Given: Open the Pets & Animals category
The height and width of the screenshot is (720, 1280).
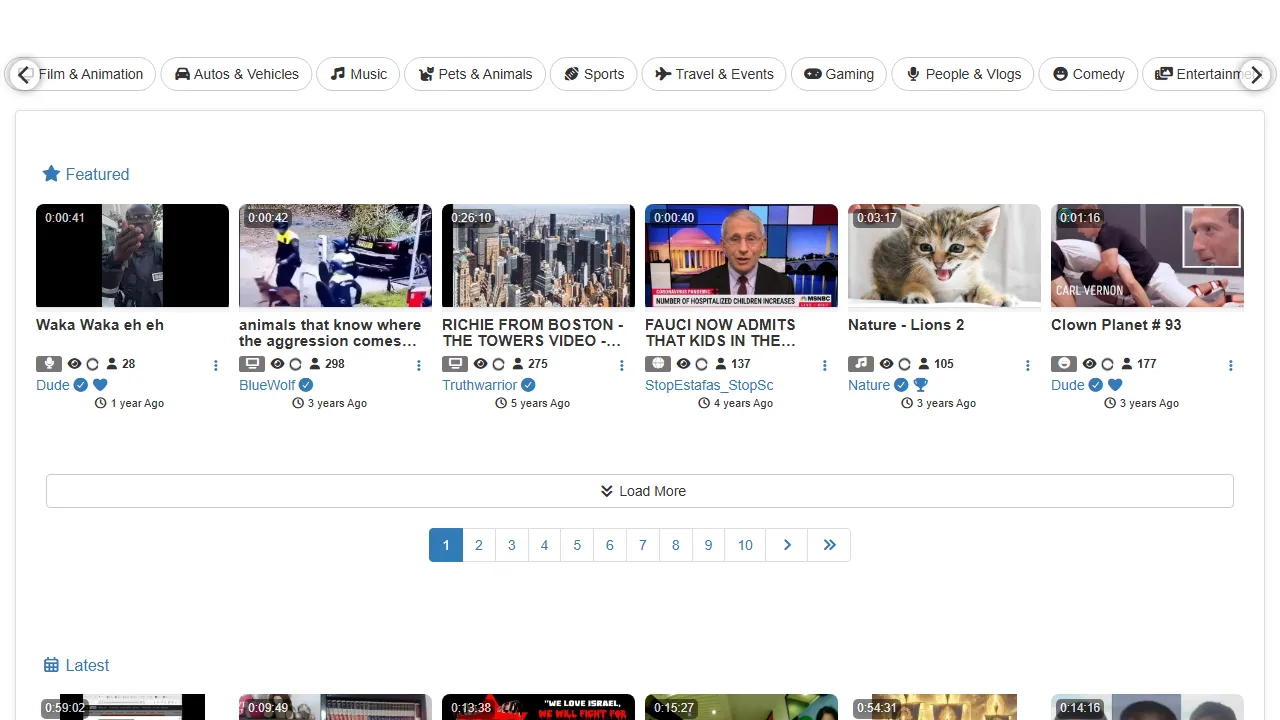Looking at the screenshot, I should click(475, 74).
